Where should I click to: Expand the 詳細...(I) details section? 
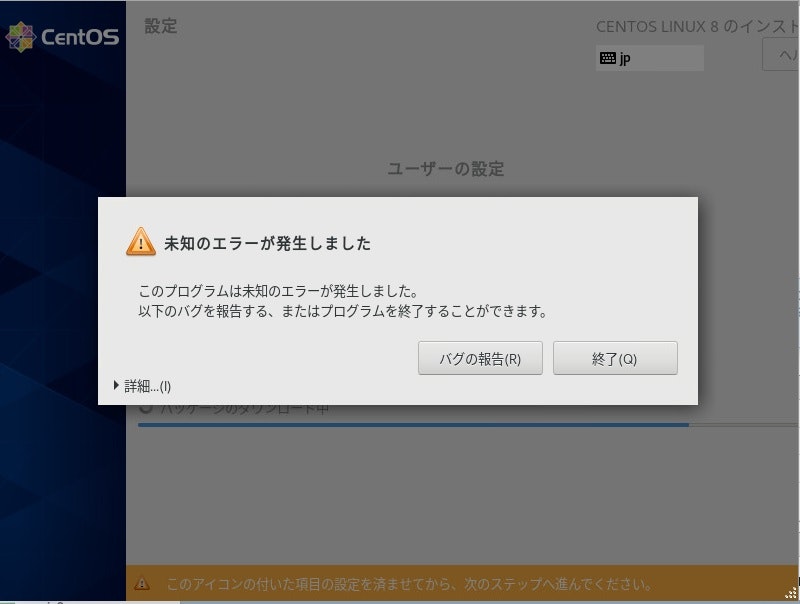click(142, 386)
